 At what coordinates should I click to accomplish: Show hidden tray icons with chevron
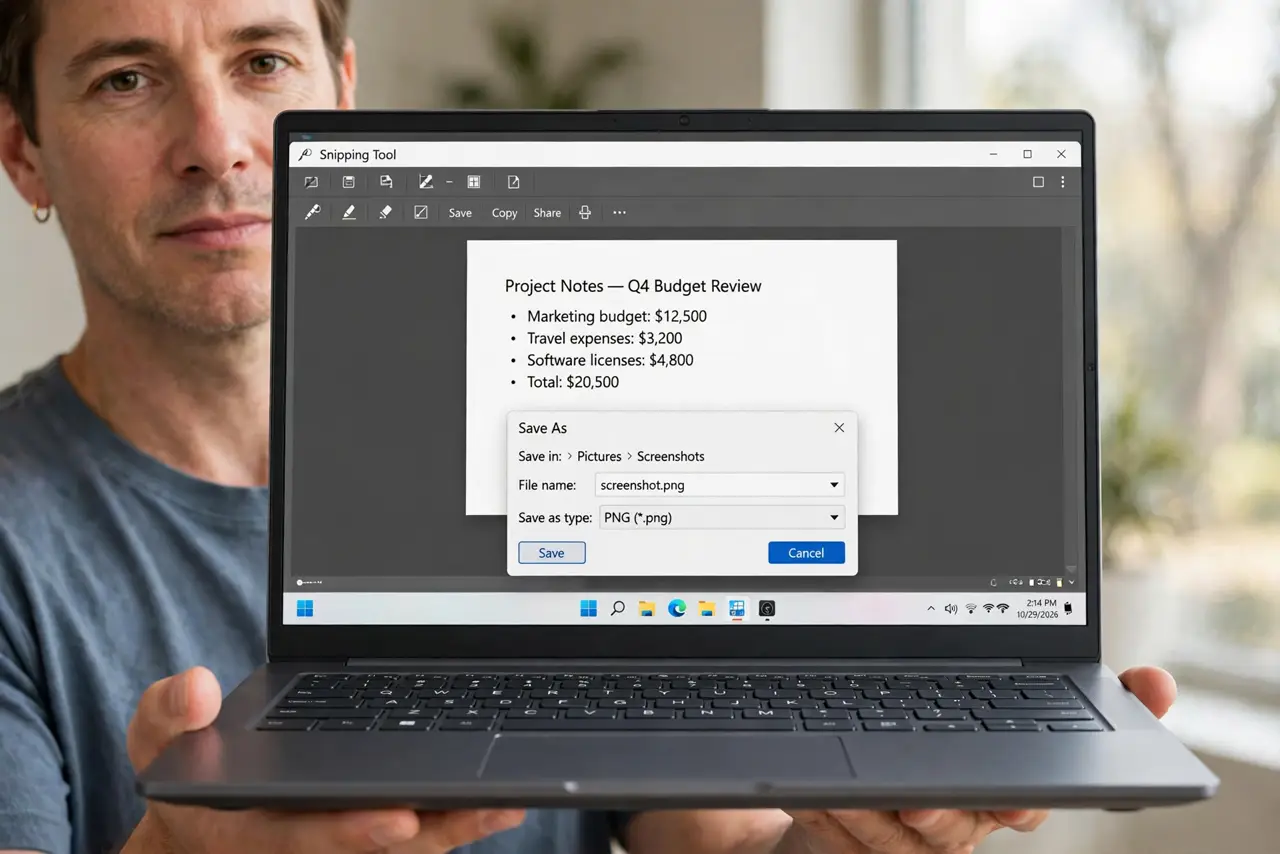coord(931,608)
